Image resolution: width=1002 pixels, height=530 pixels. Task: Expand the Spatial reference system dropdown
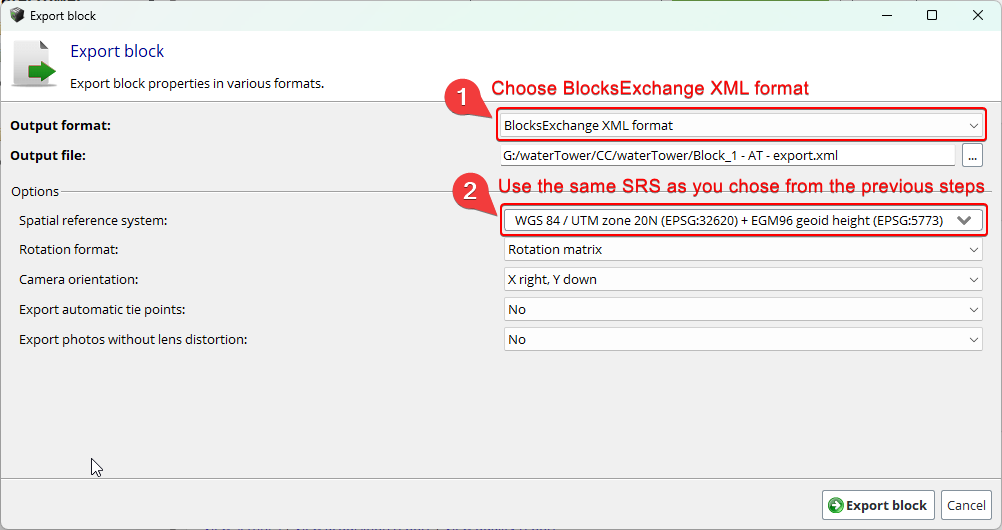[x=743, y=221]
